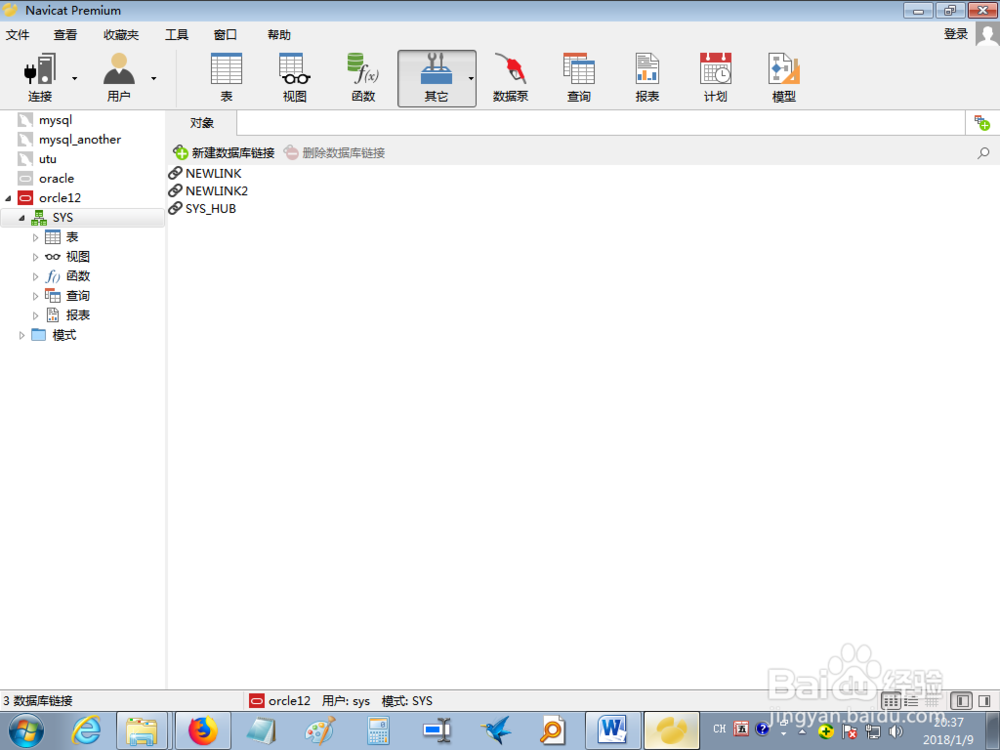
Task: Select the NEWLINK database link
Action: pyautogui.click(x=205, y=173)
